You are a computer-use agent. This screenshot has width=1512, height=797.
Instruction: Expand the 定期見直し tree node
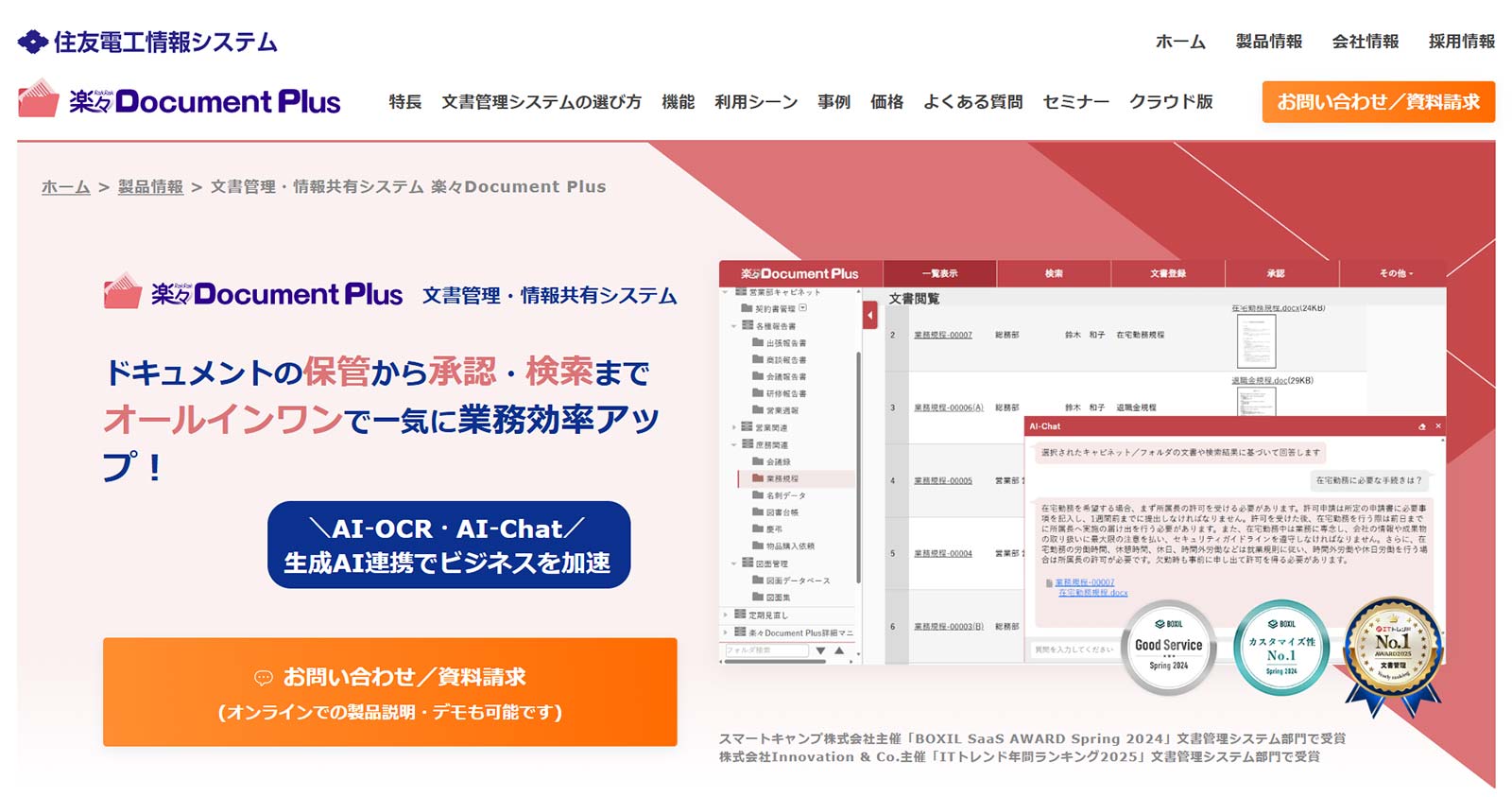point(727,615)
